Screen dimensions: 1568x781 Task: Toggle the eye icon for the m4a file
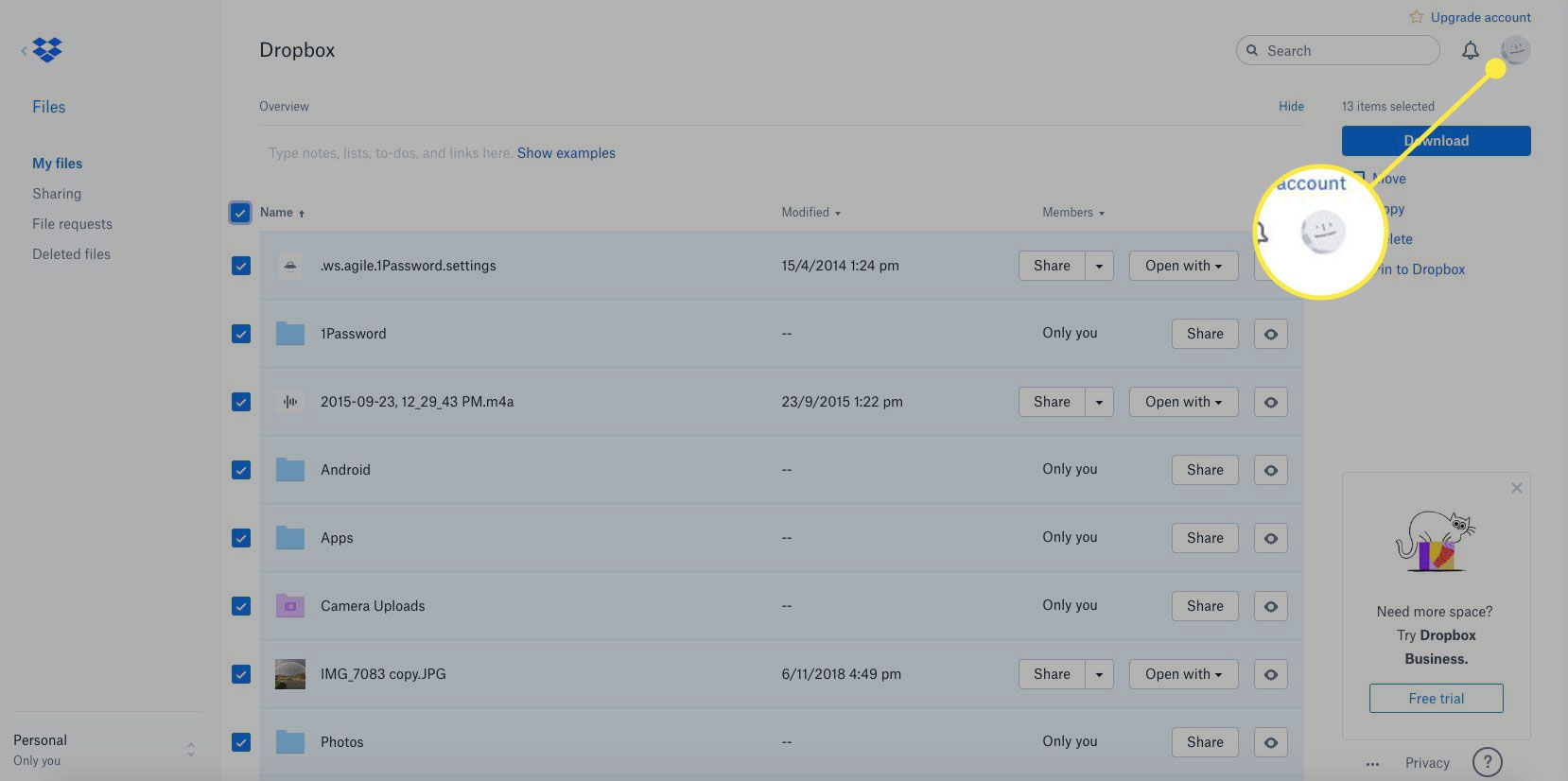click(1271, 402)
